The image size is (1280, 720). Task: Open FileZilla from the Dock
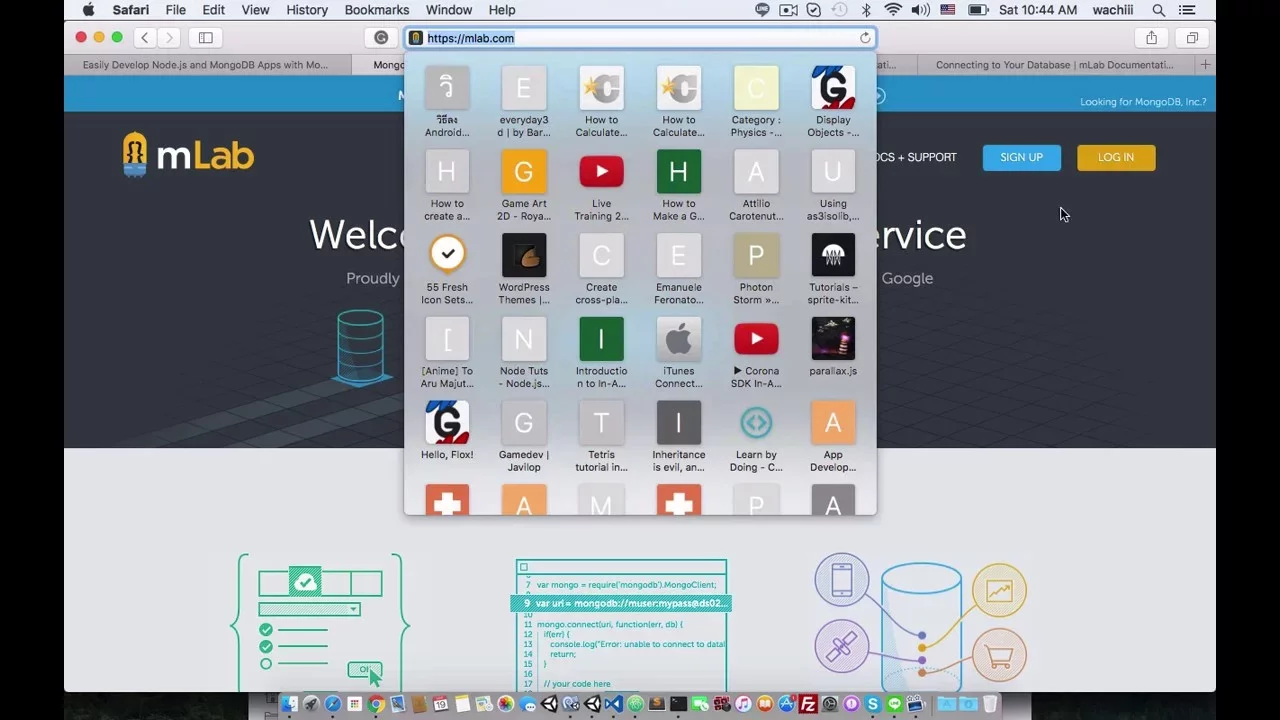[808, 704]
